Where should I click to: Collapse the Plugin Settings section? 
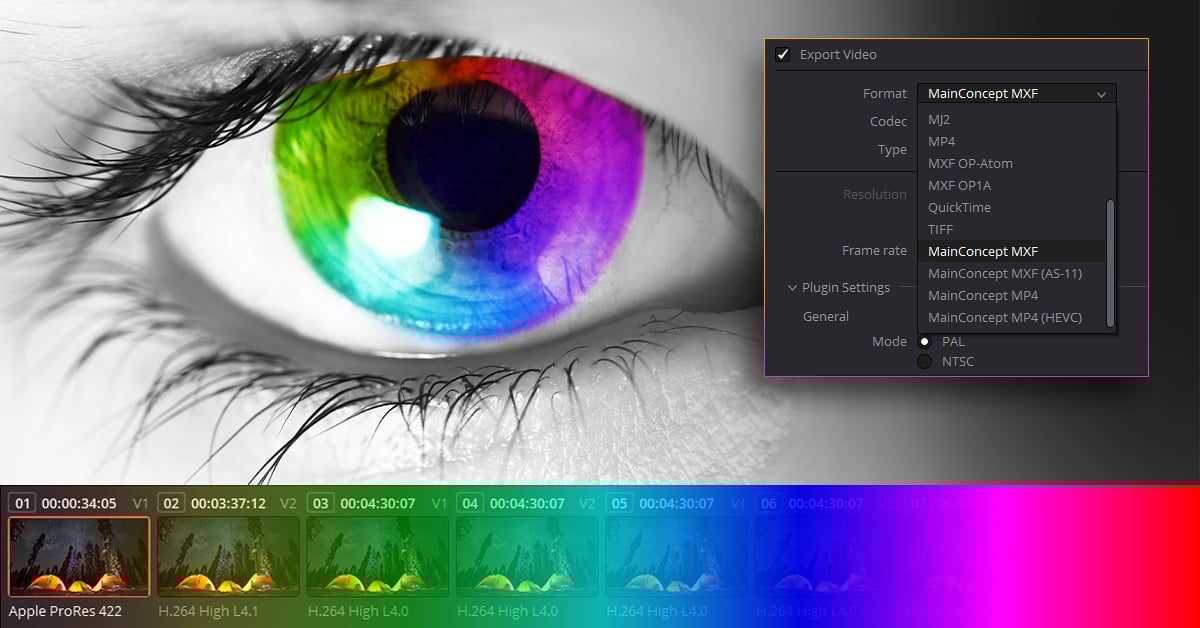coord(790,287)
